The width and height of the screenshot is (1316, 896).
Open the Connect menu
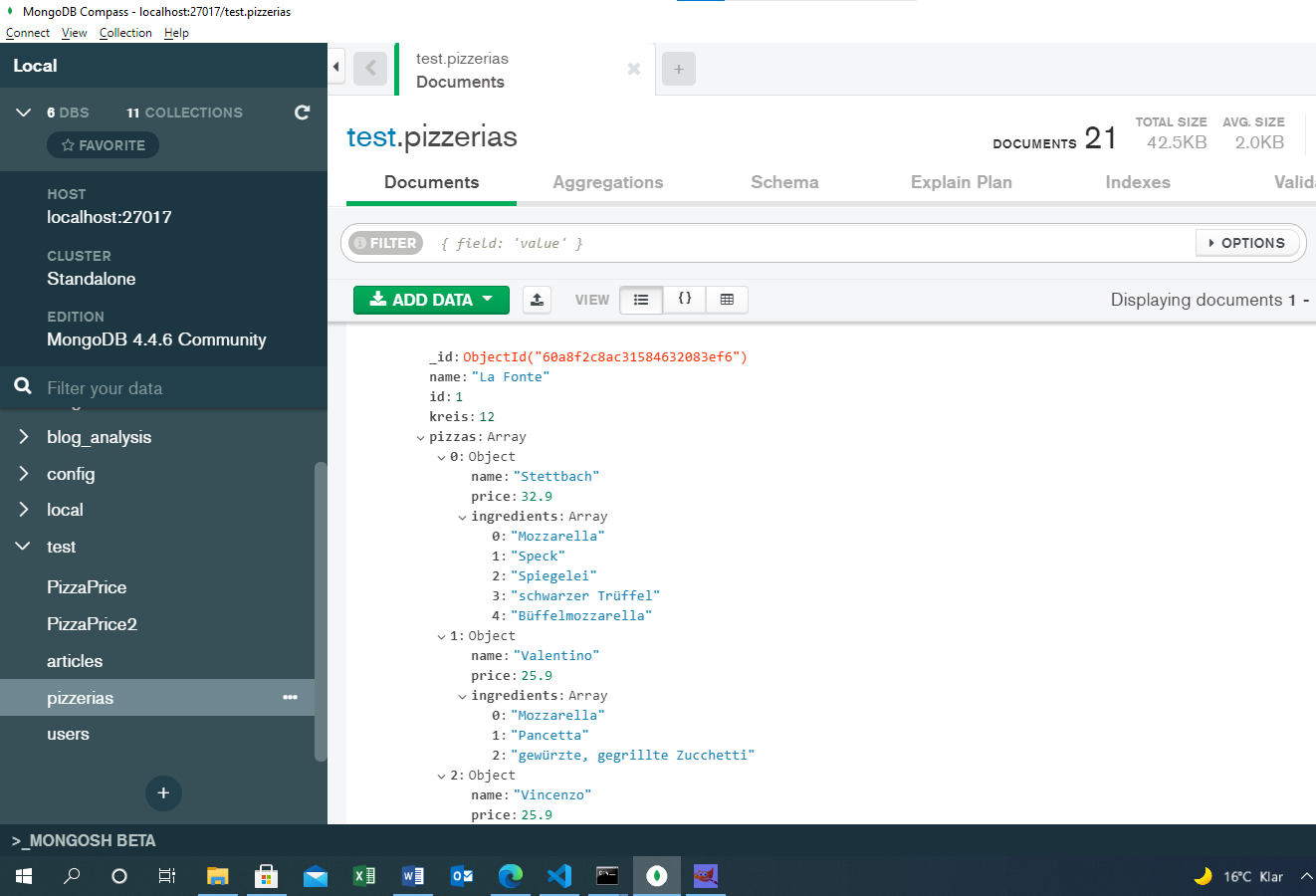[28, 33]
